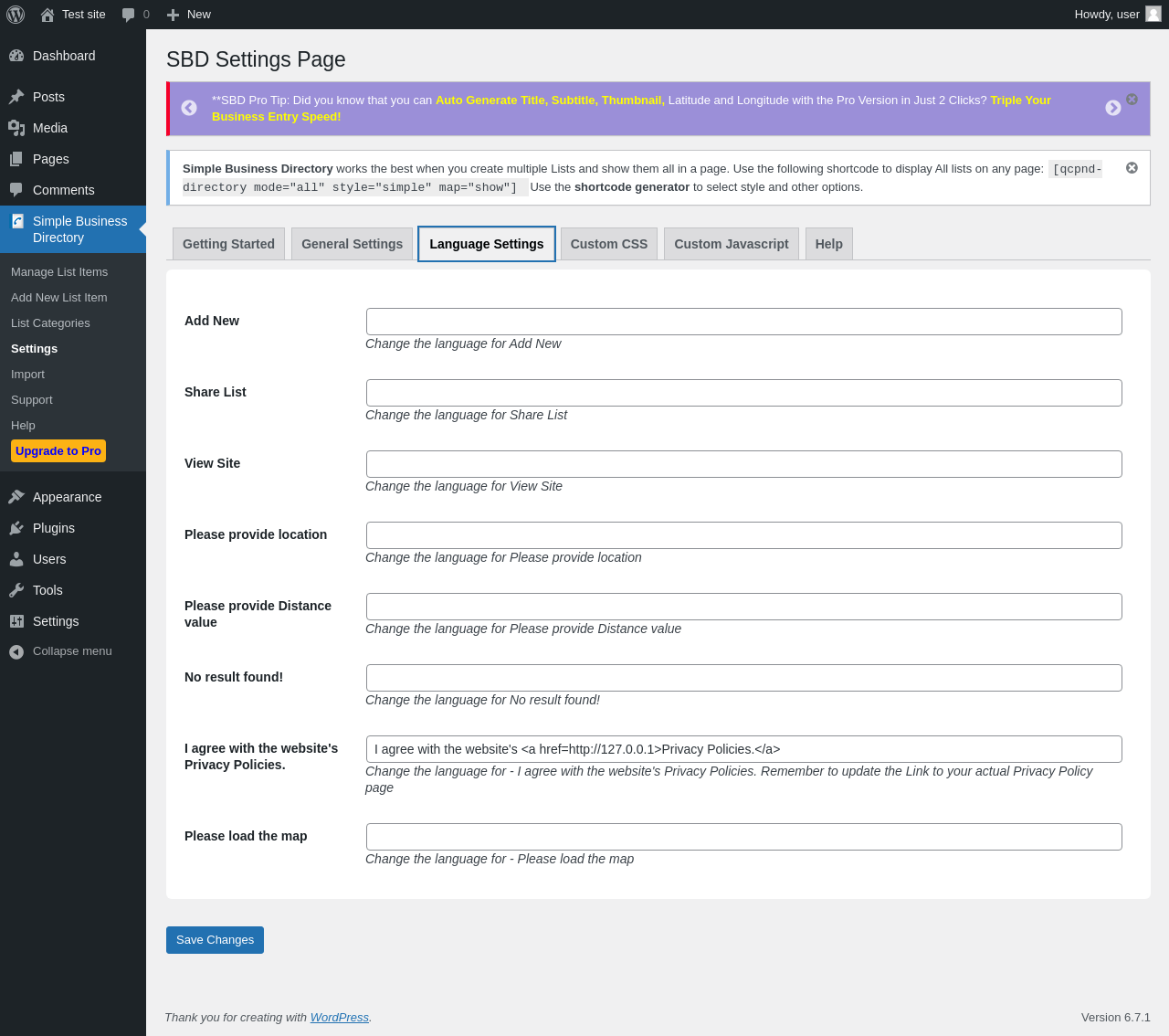This screenshot has width=1169, height=1036.
Task: Click the Save Changes button
Action: pos(215,940)
